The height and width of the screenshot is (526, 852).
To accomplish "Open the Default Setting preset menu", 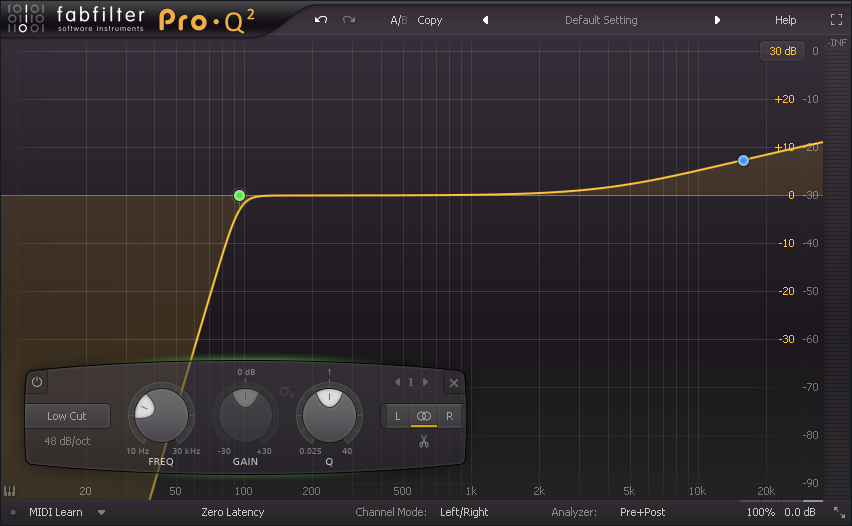I will coord(601,20).
